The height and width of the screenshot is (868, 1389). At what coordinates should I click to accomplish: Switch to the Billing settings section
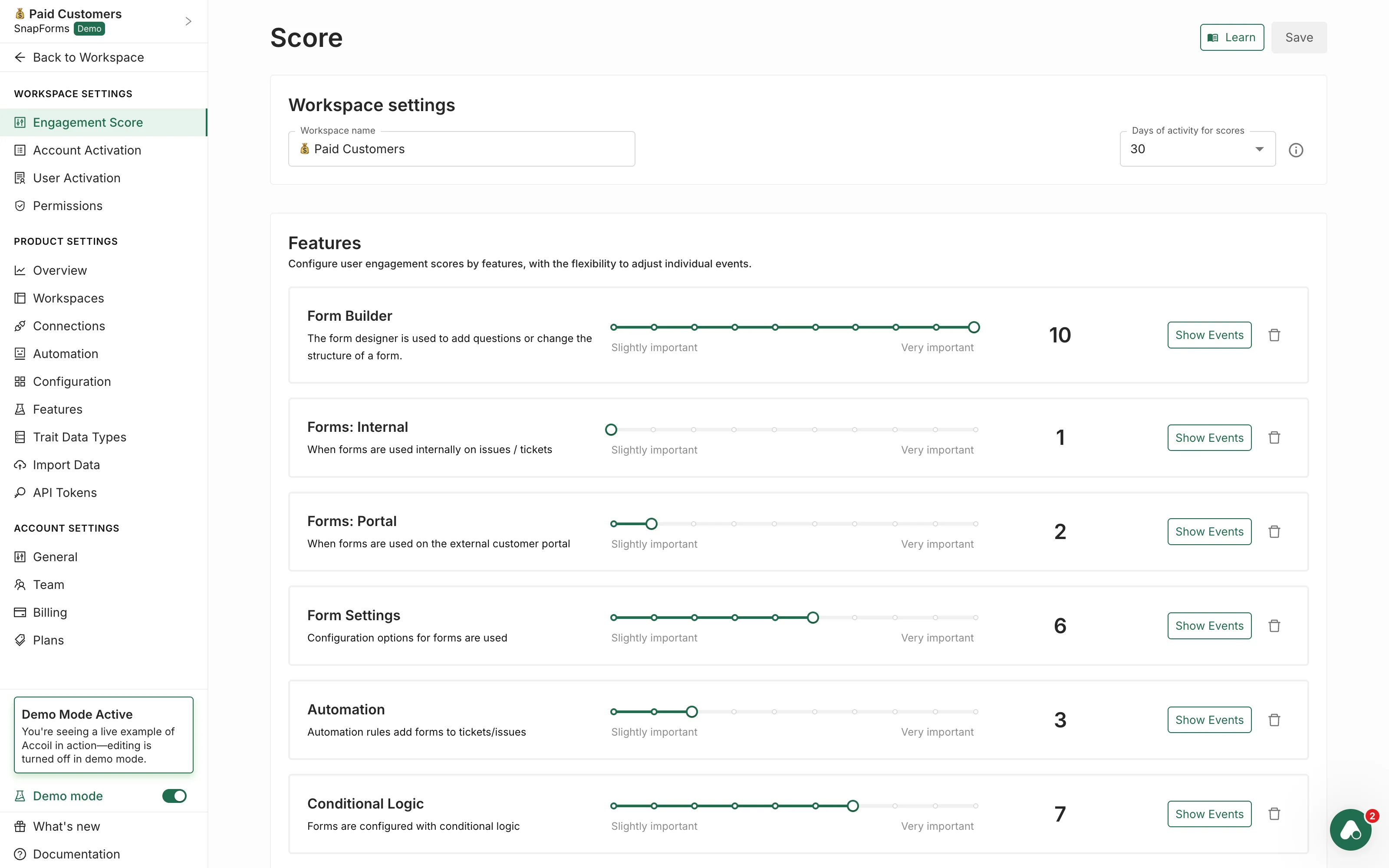click(49, 612)
